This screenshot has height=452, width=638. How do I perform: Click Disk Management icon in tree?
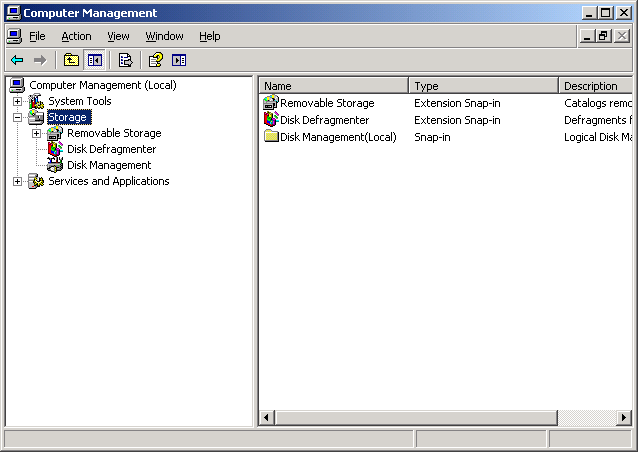55,165
